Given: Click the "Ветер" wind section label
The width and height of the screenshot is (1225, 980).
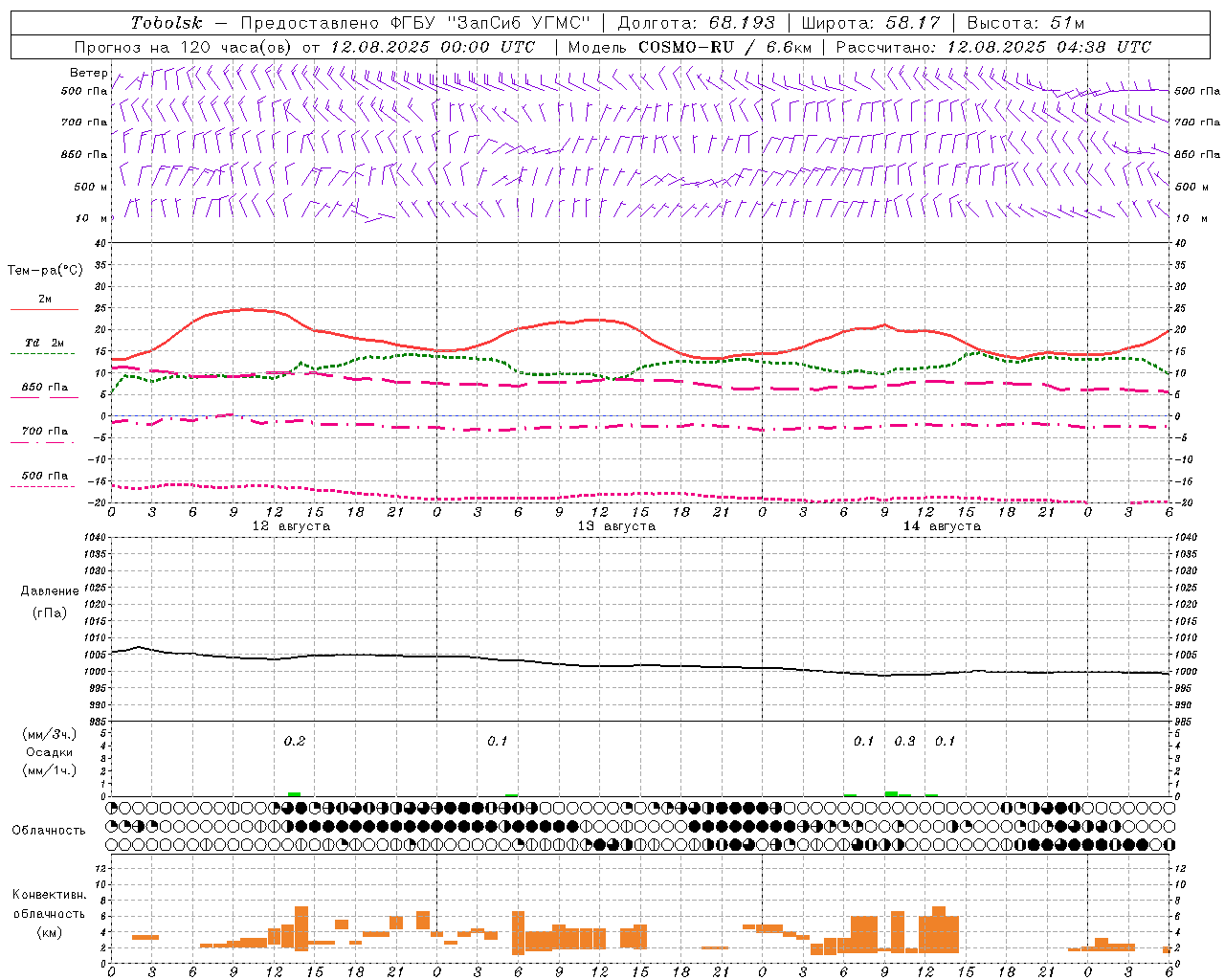Looking at the screenshot, I should coord(88,73).
